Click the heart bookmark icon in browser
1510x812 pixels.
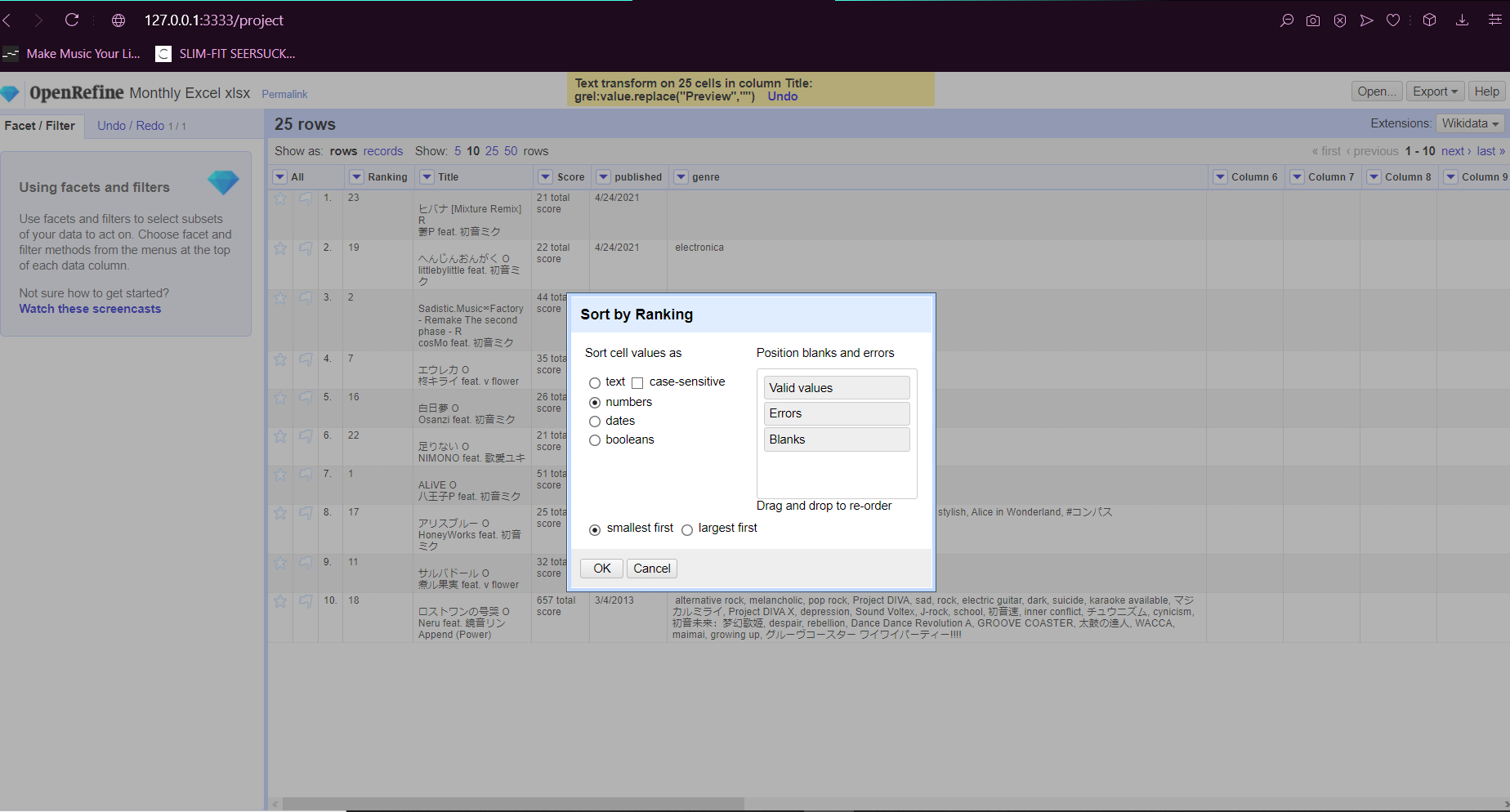coord(1393,20)
